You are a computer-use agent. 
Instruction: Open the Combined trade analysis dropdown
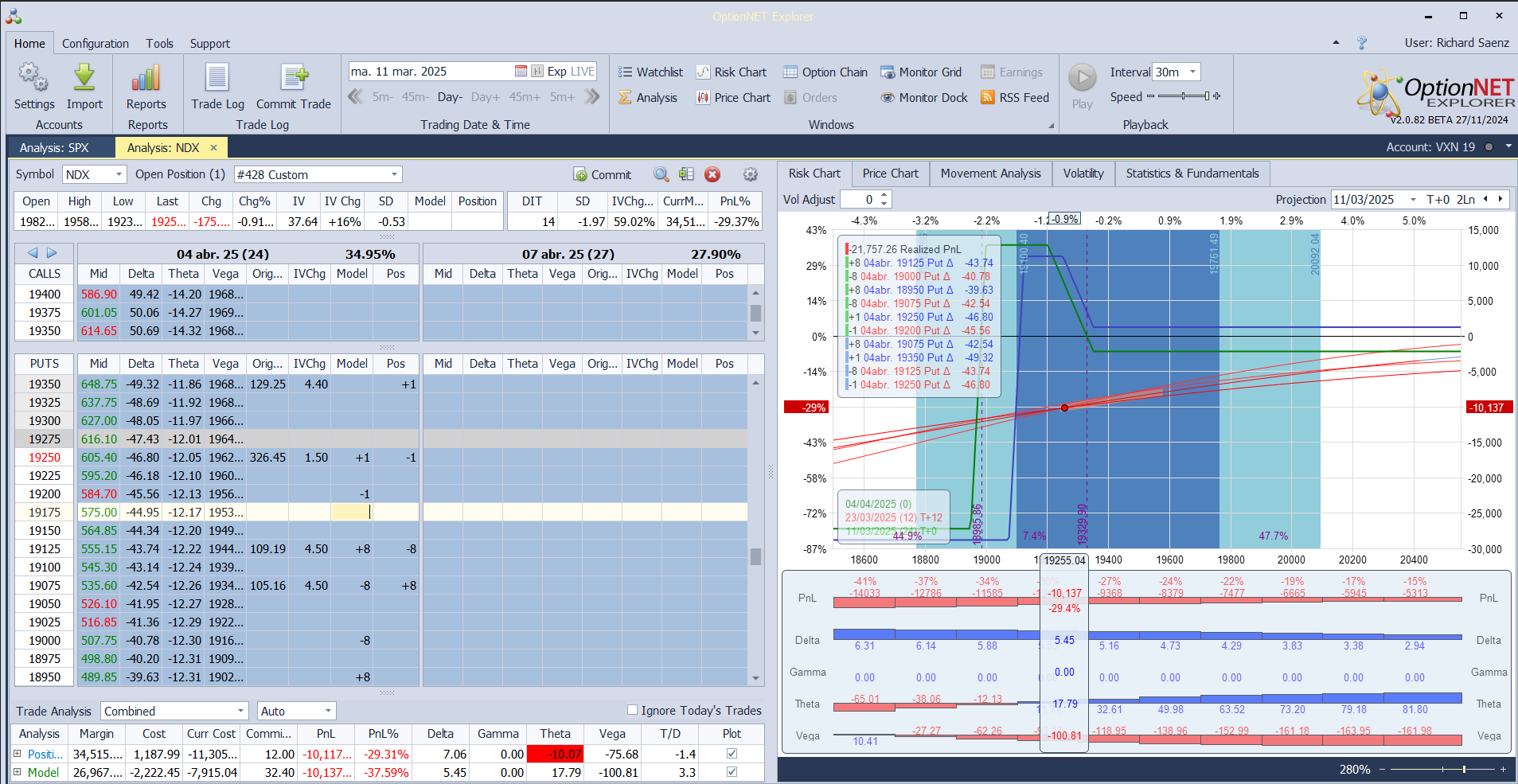240,711
